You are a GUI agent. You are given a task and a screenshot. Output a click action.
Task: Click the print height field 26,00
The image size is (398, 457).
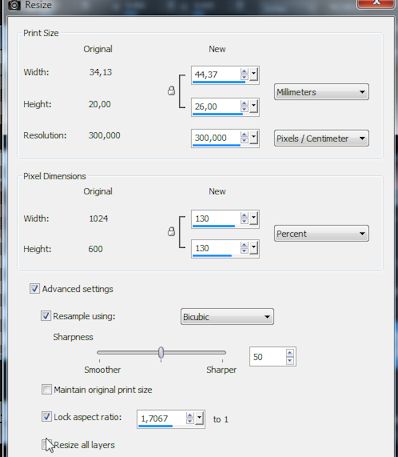[216, 107]
